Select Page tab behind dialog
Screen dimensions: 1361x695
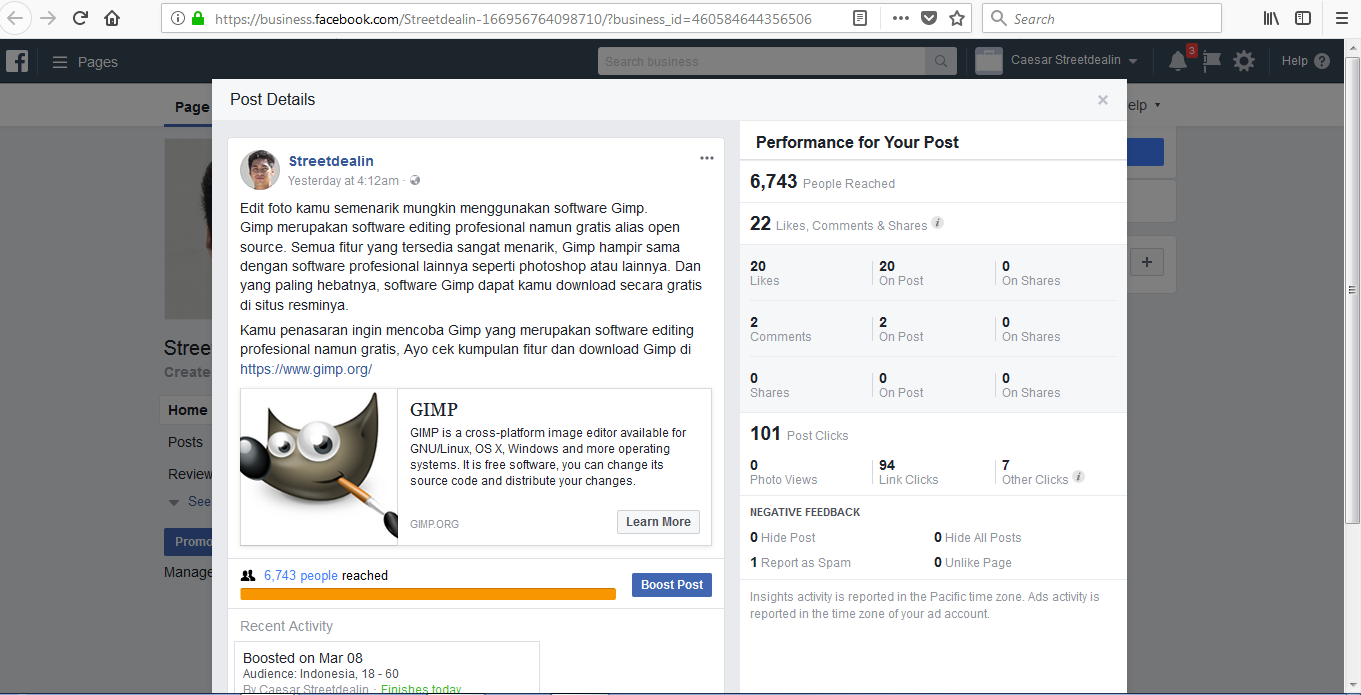click(x=191, y=107)
